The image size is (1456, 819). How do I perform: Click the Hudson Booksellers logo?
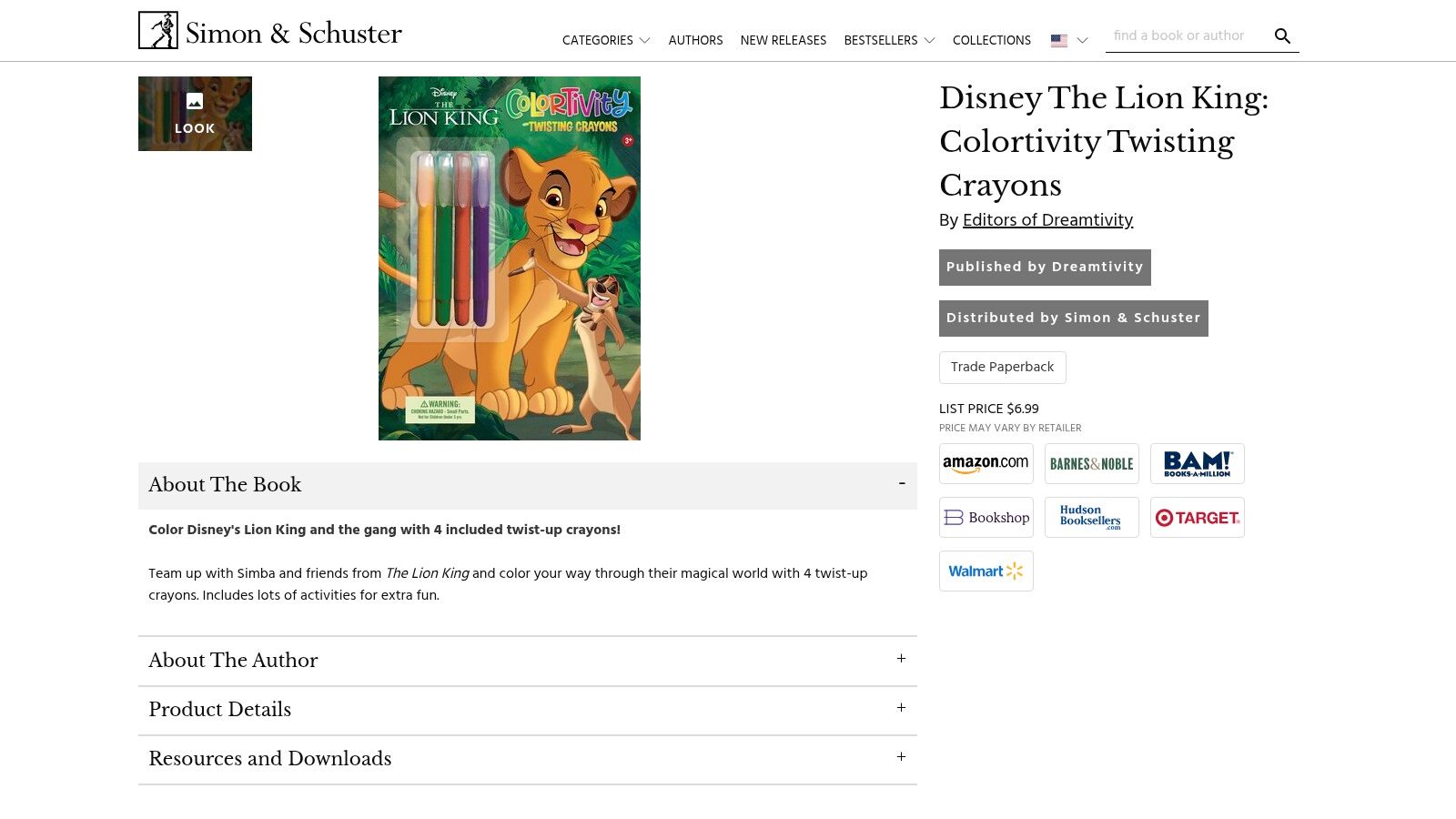[x=1091, y=517]
